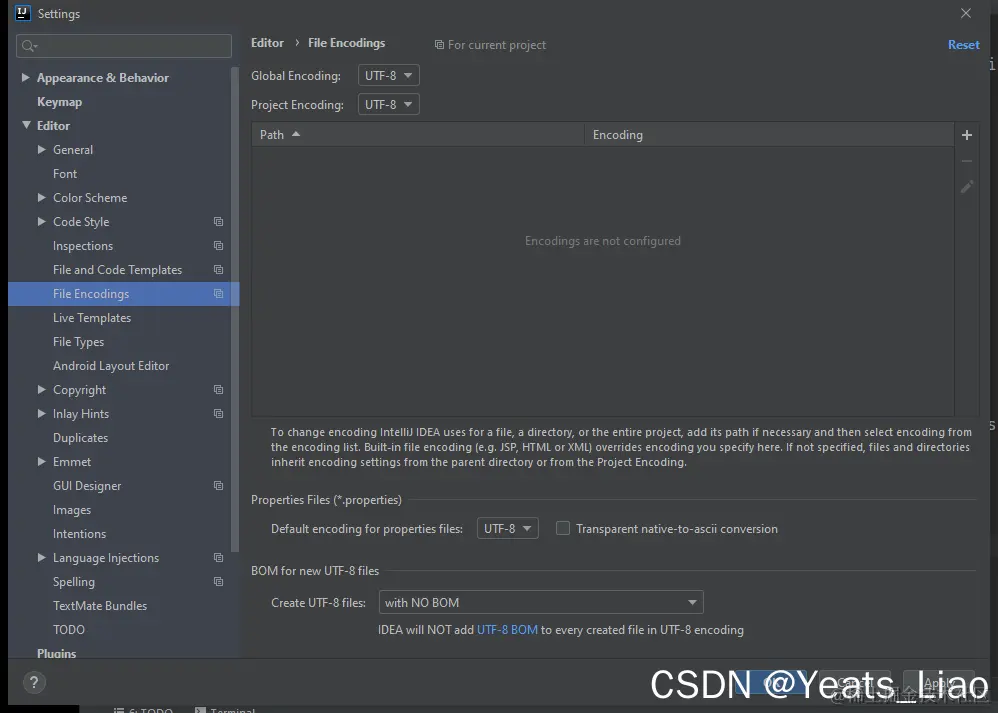Click project-level icon beside GUI Designer
Viewport: 998px width, 713px height.
point(218,486)
